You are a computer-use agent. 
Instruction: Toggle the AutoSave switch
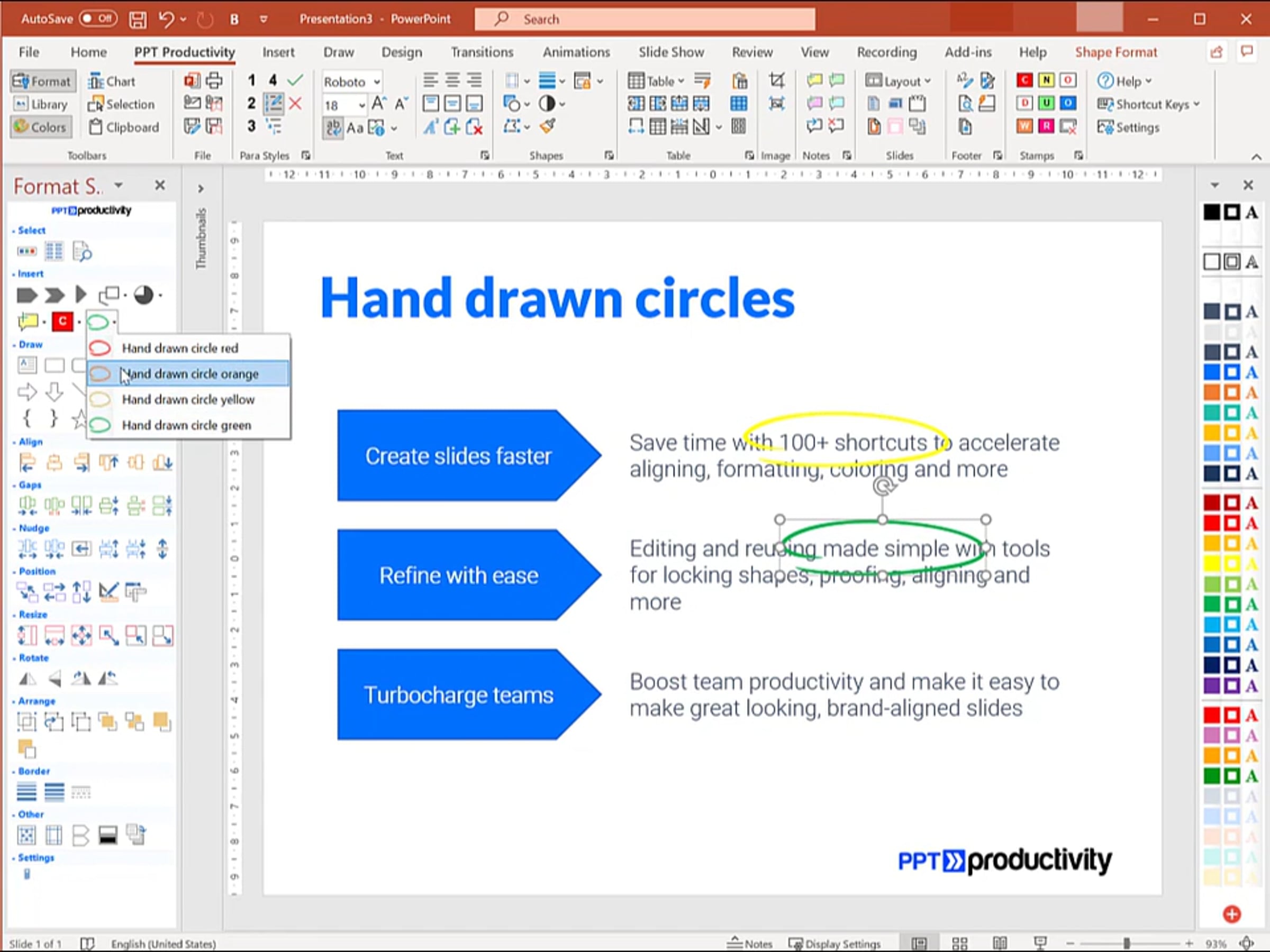click(98, 19)
